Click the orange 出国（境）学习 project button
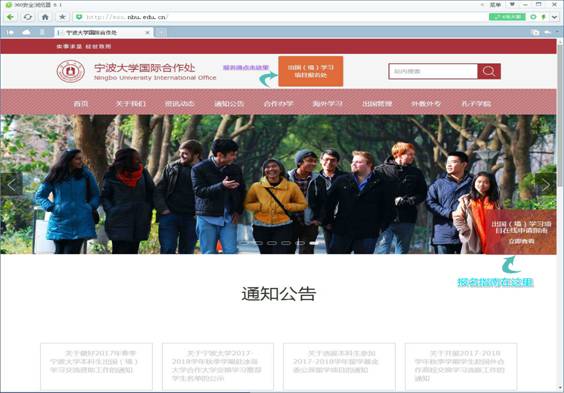Screen dimensions: 564x393 [x=311, y=71]
